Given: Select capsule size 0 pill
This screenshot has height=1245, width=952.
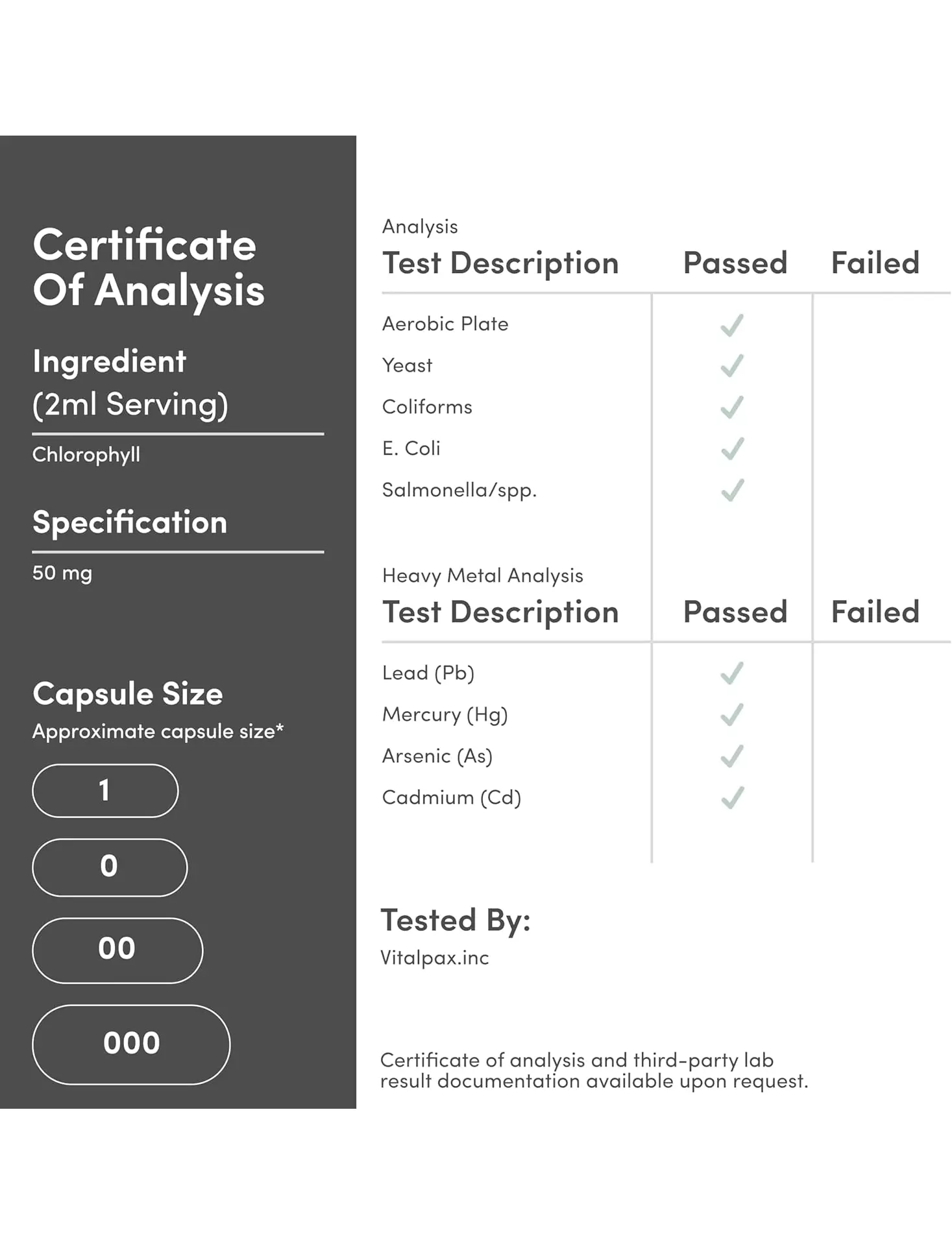Looking at the screenshot, I should [110, 867].
